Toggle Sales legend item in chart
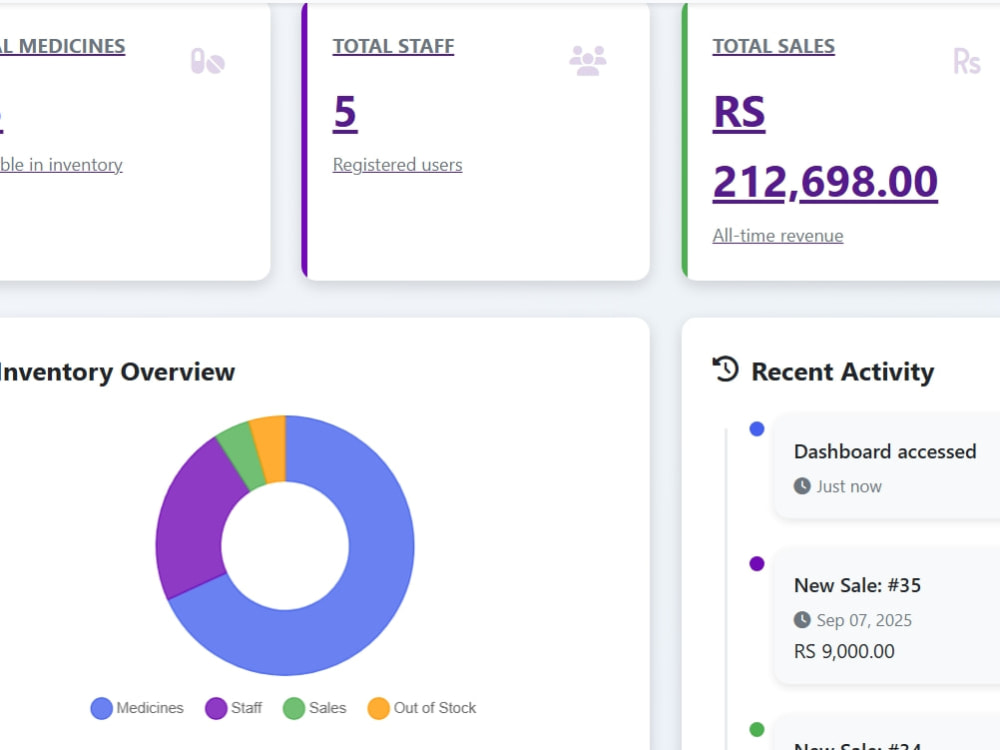The width and height of the screenshot is (1000, 750). [x=314, y=708]
